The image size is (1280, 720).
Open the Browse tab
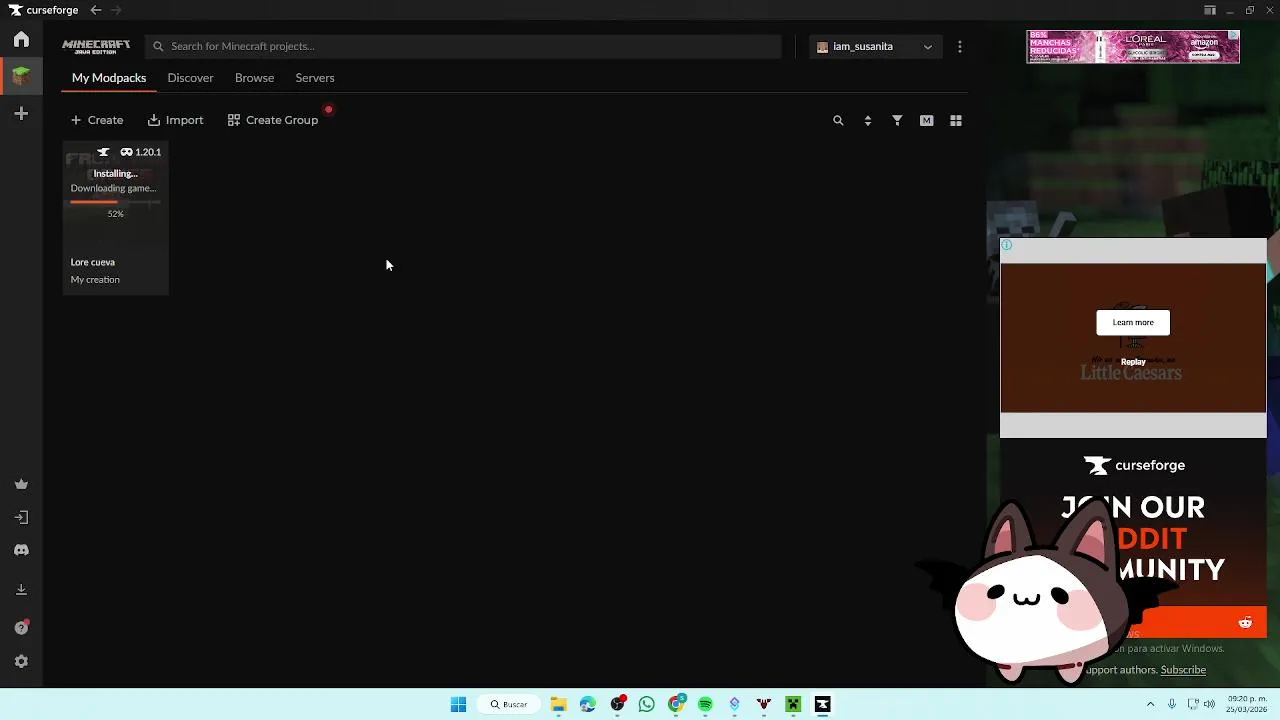tap(254, 78)
